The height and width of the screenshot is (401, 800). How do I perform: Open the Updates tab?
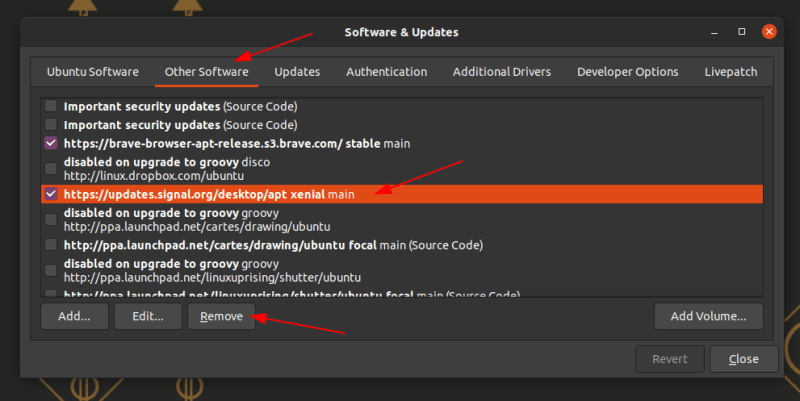click(297, 72)
